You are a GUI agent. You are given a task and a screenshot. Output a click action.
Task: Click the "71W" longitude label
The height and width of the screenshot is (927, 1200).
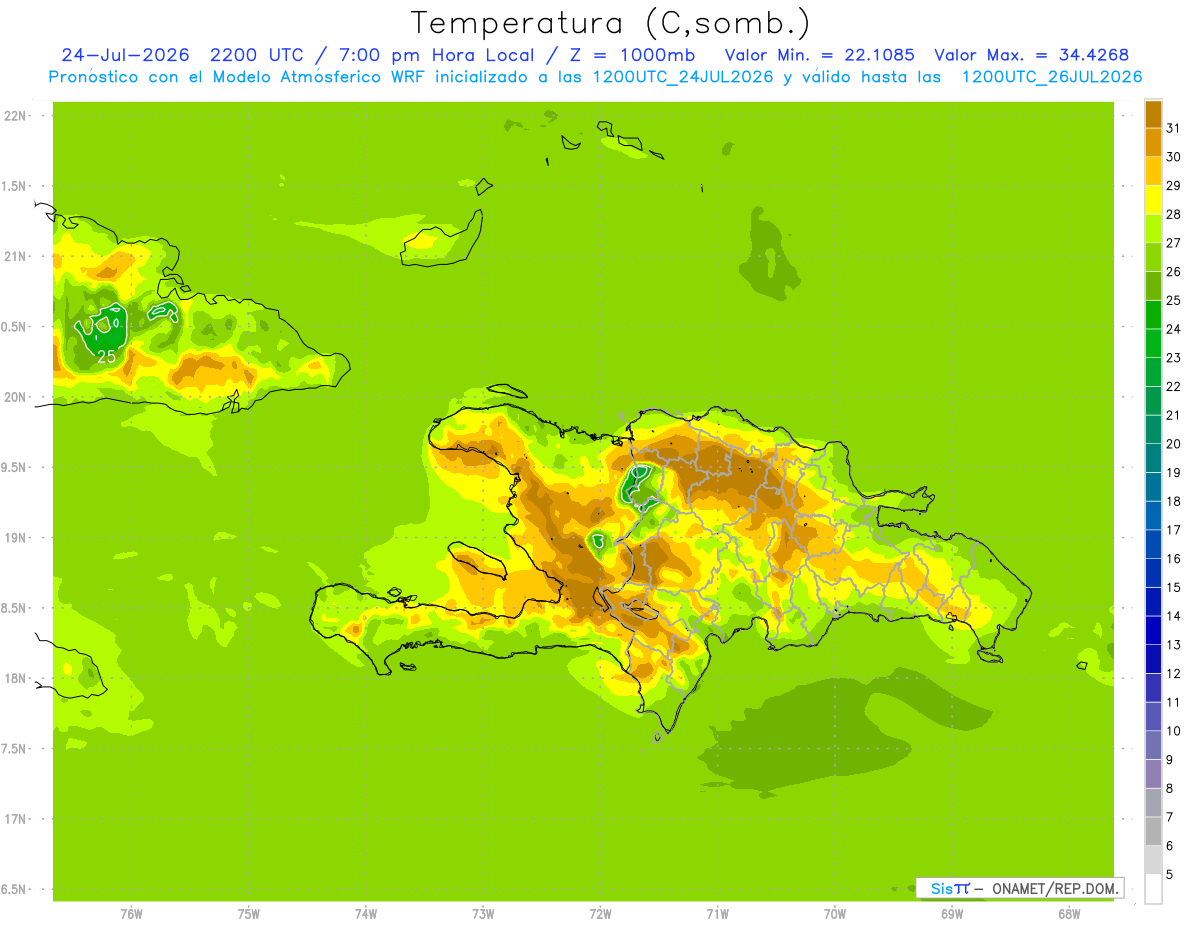click(x=717, y=913)
